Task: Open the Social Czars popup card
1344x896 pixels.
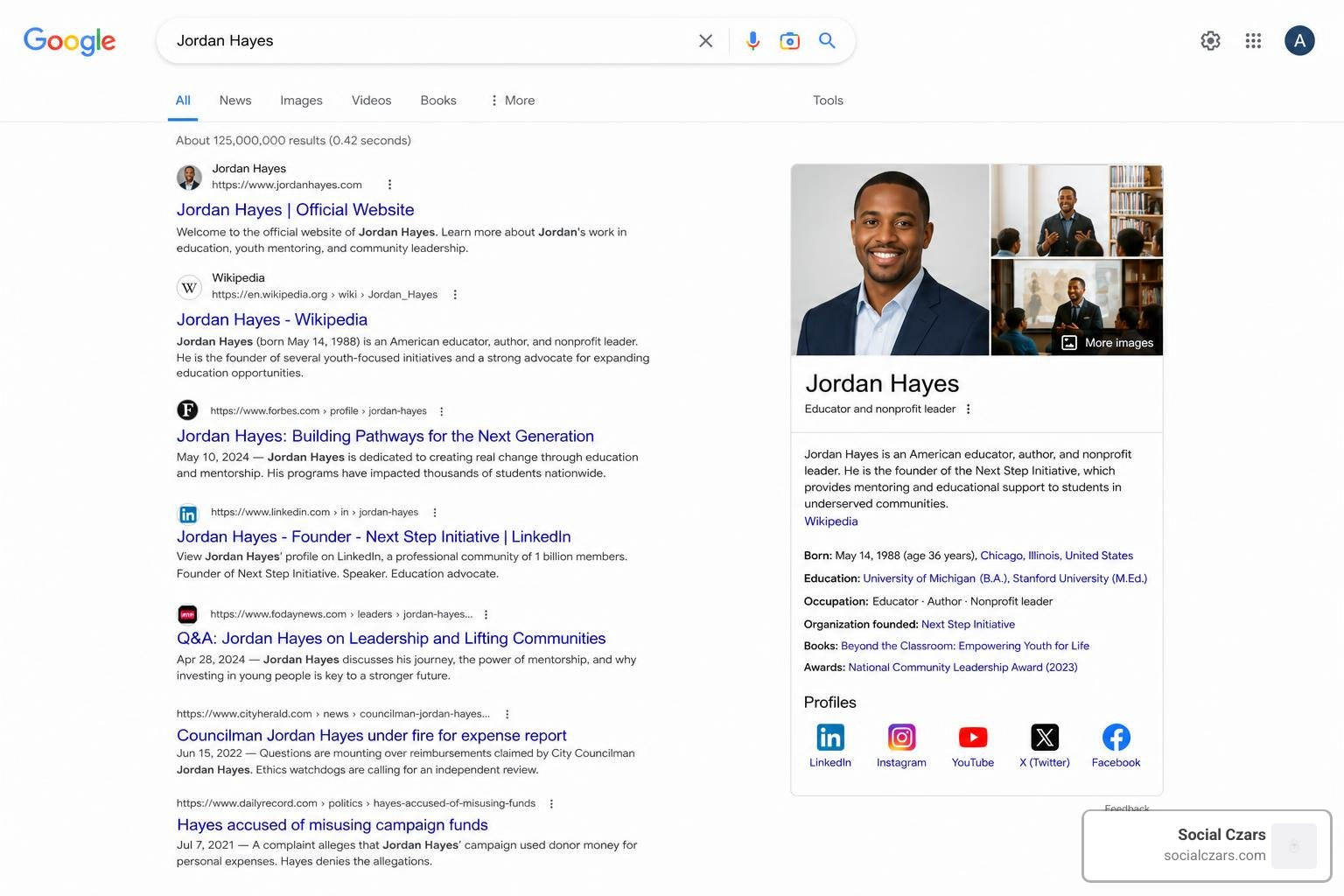Action: coord(1207,845)
